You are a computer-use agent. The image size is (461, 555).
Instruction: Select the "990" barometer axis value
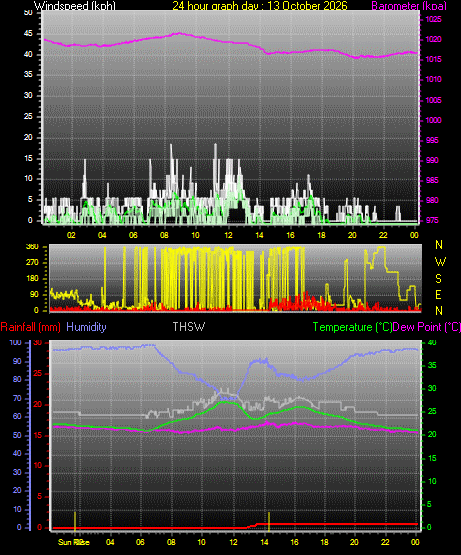432,160
